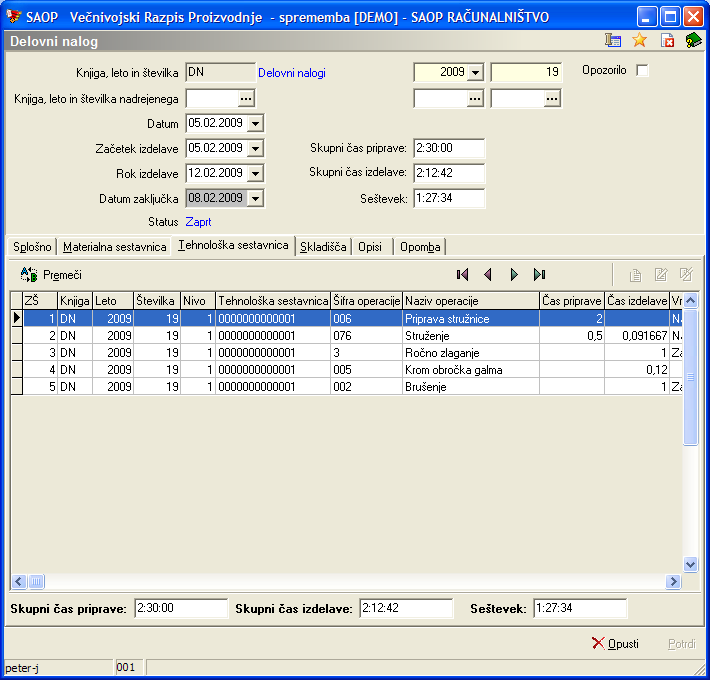Click the Delovni nalogi link
This screenshot has width=710, height=680.
pyautogui.click(x=292, y=73)
